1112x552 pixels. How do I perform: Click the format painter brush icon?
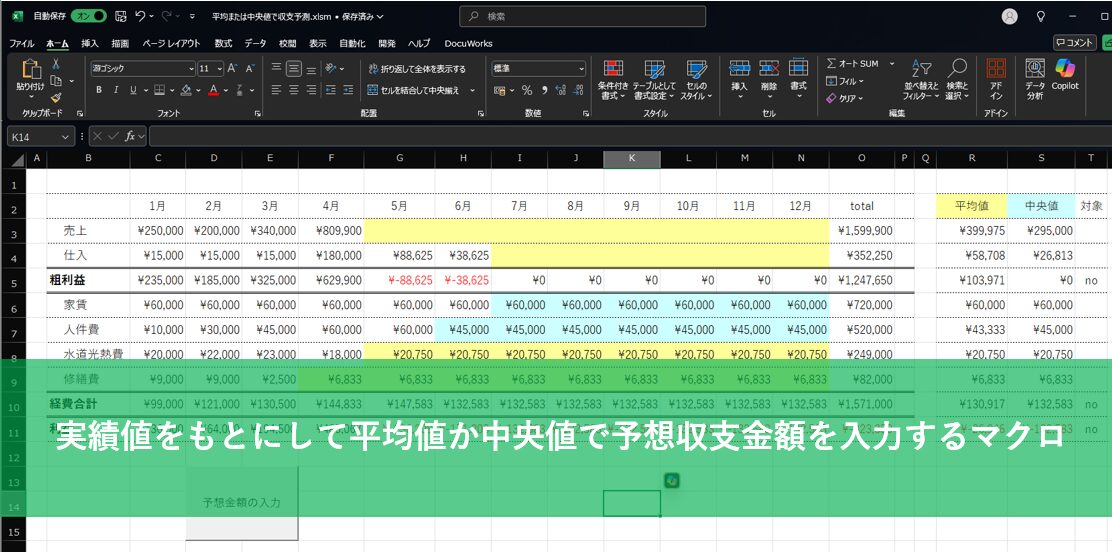(56, 98)
